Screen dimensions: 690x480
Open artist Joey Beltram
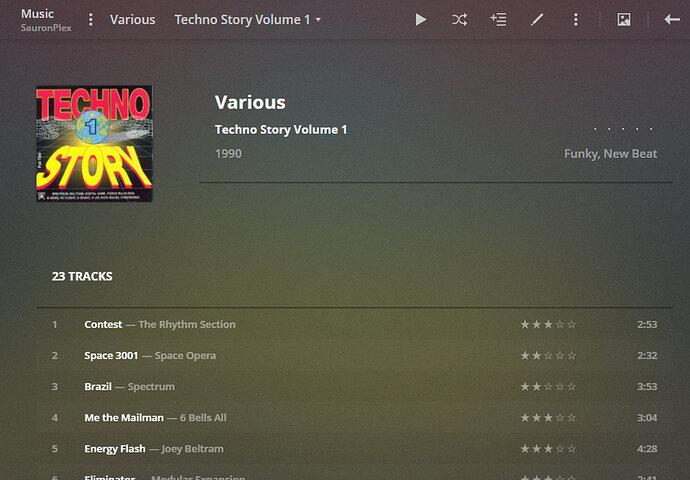click(x=192, y=449)
